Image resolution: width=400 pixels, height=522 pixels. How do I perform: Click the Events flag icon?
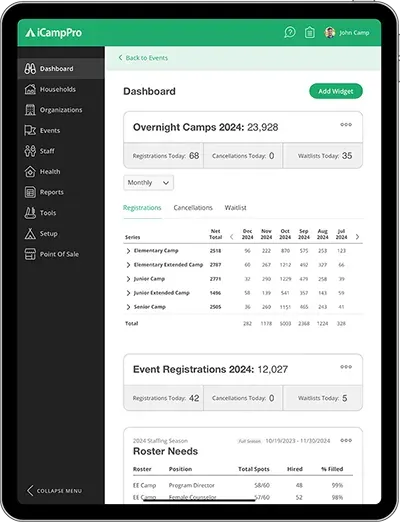[30, 130]
